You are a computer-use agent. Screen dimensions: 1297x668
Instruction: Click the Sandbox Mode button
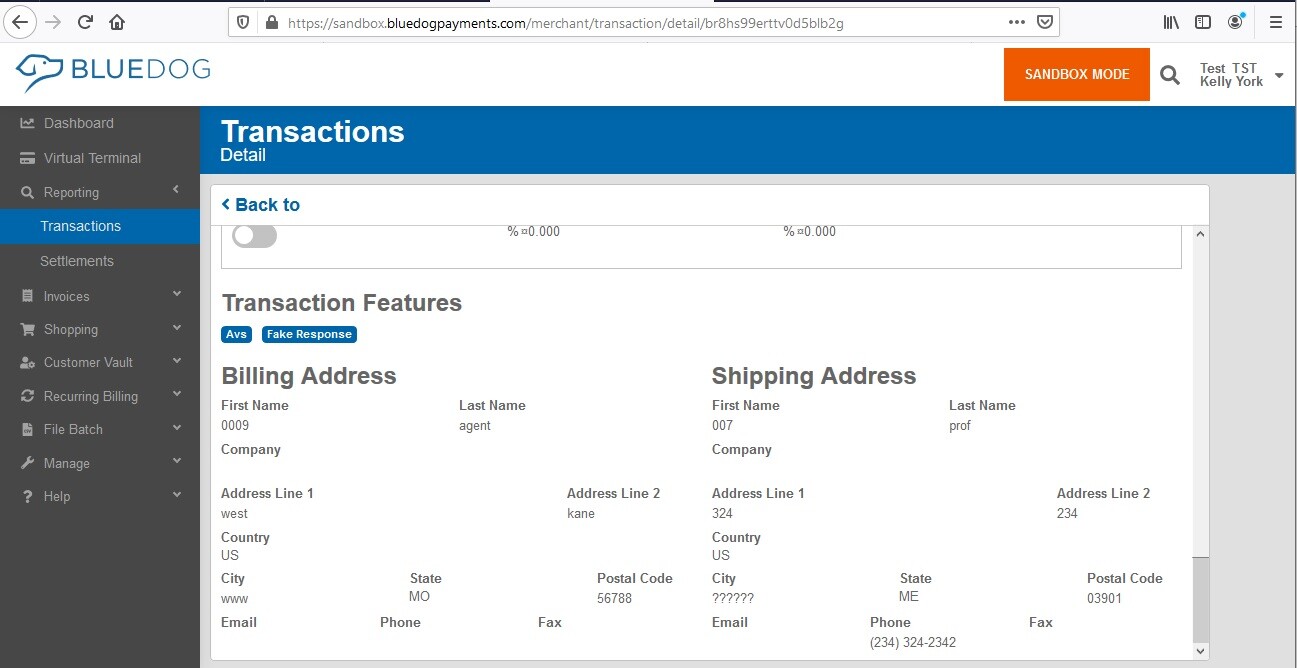tap(1076, 75)
